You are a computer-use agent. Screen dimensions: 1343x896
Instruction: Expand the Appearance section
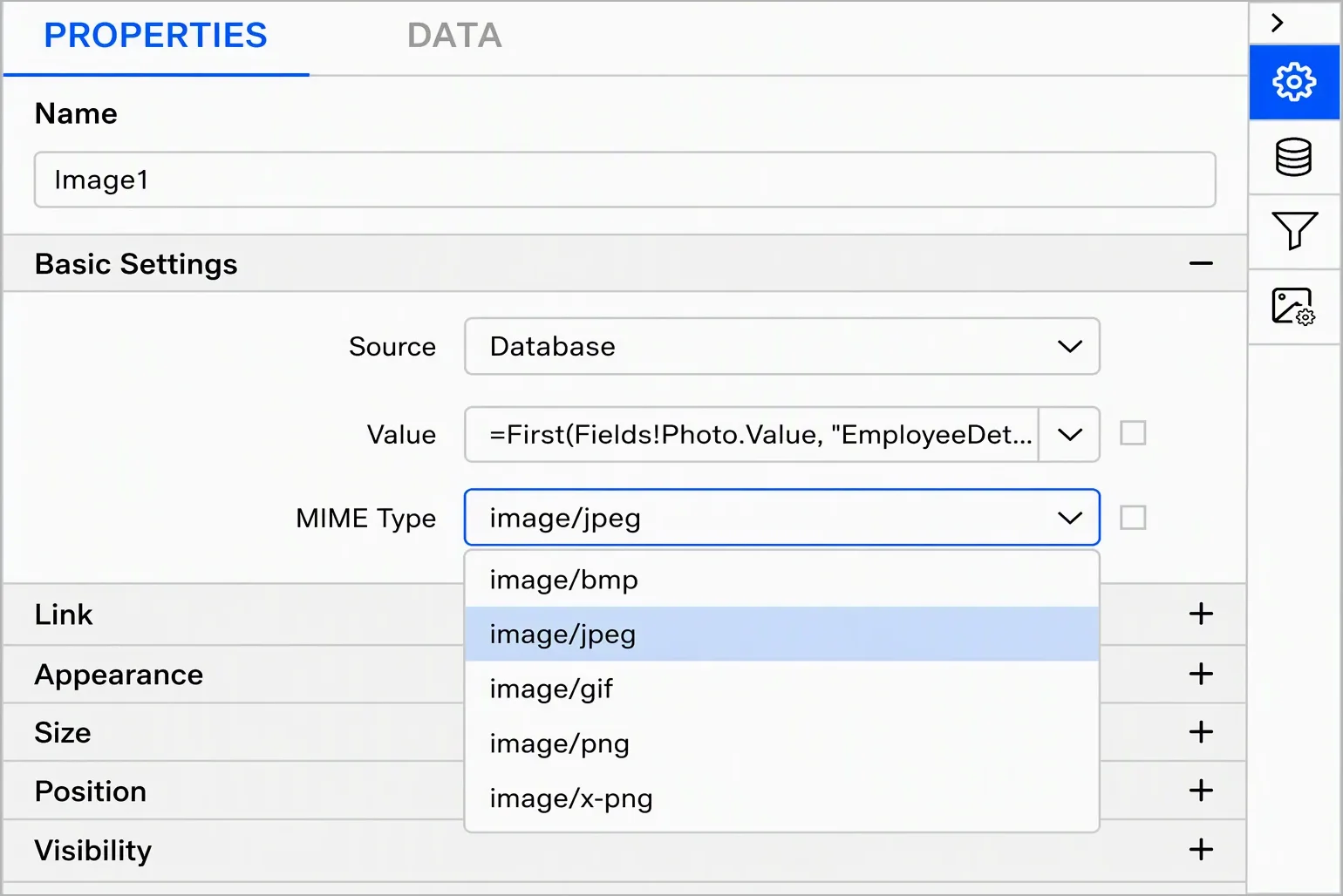pos(1201,674)
